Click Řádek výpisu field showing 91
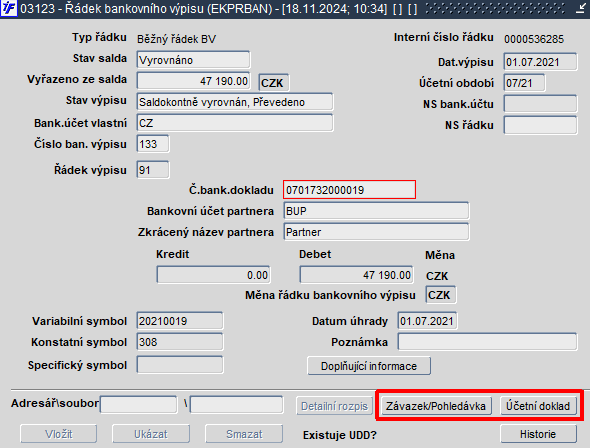The height and width of the screenshot is (448, 590). (x=153, y=170)
